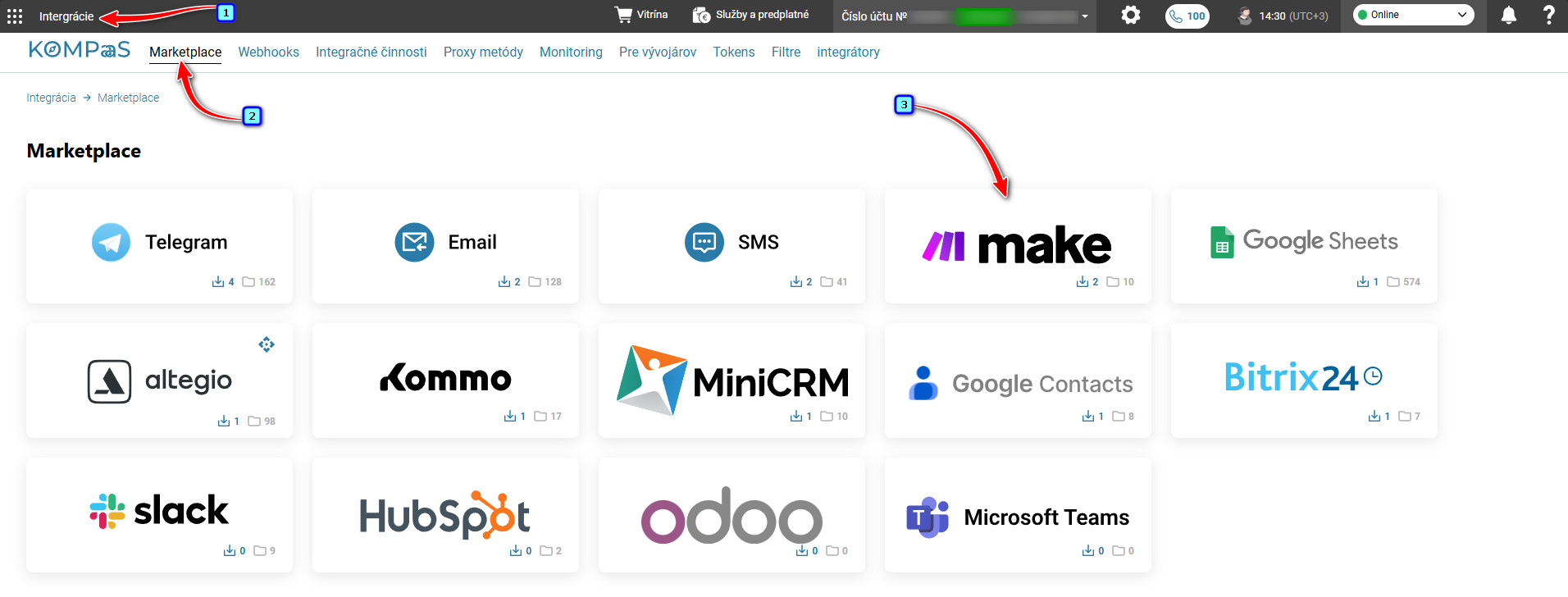The width and height of the screenshot is (1568, 597).
Task: Open the notifications bell
Action: [1509, 15]
